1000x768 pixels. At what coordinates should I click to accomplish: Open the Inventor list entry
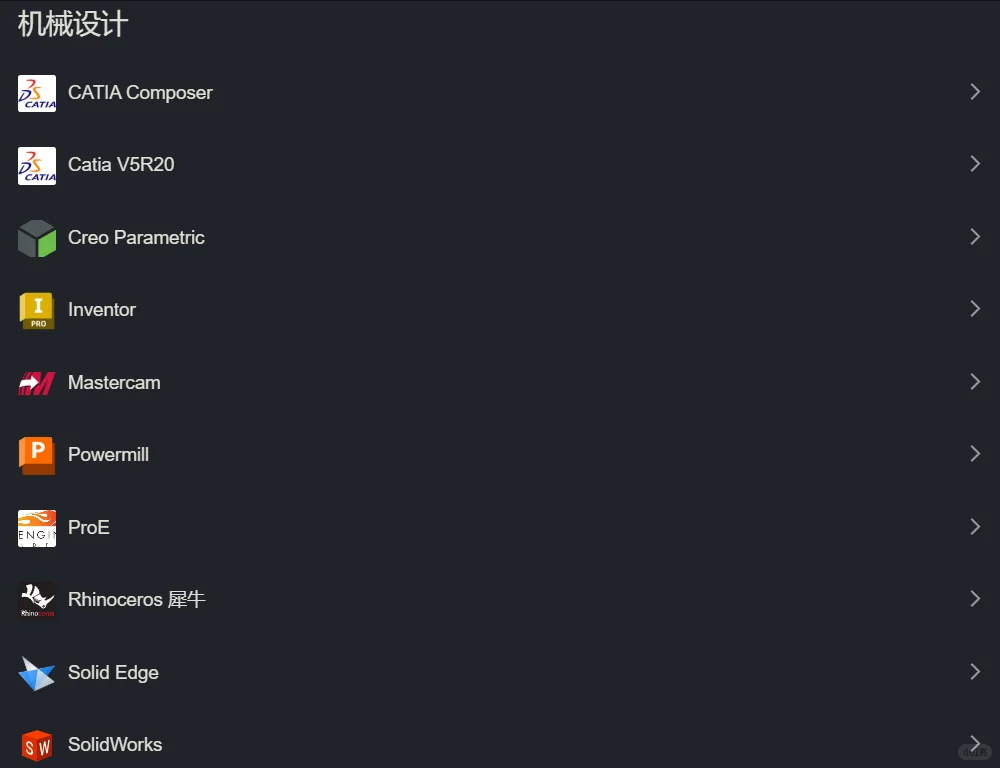[x=102, y=310]
